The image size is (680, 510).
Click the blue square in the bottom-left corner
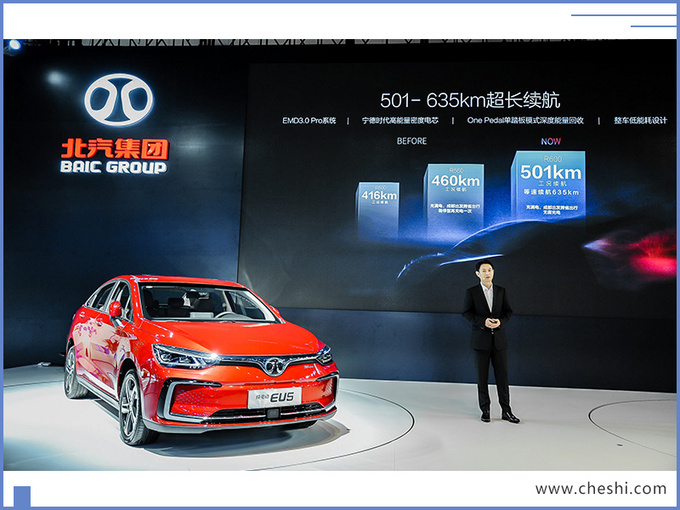pos(22,496)
